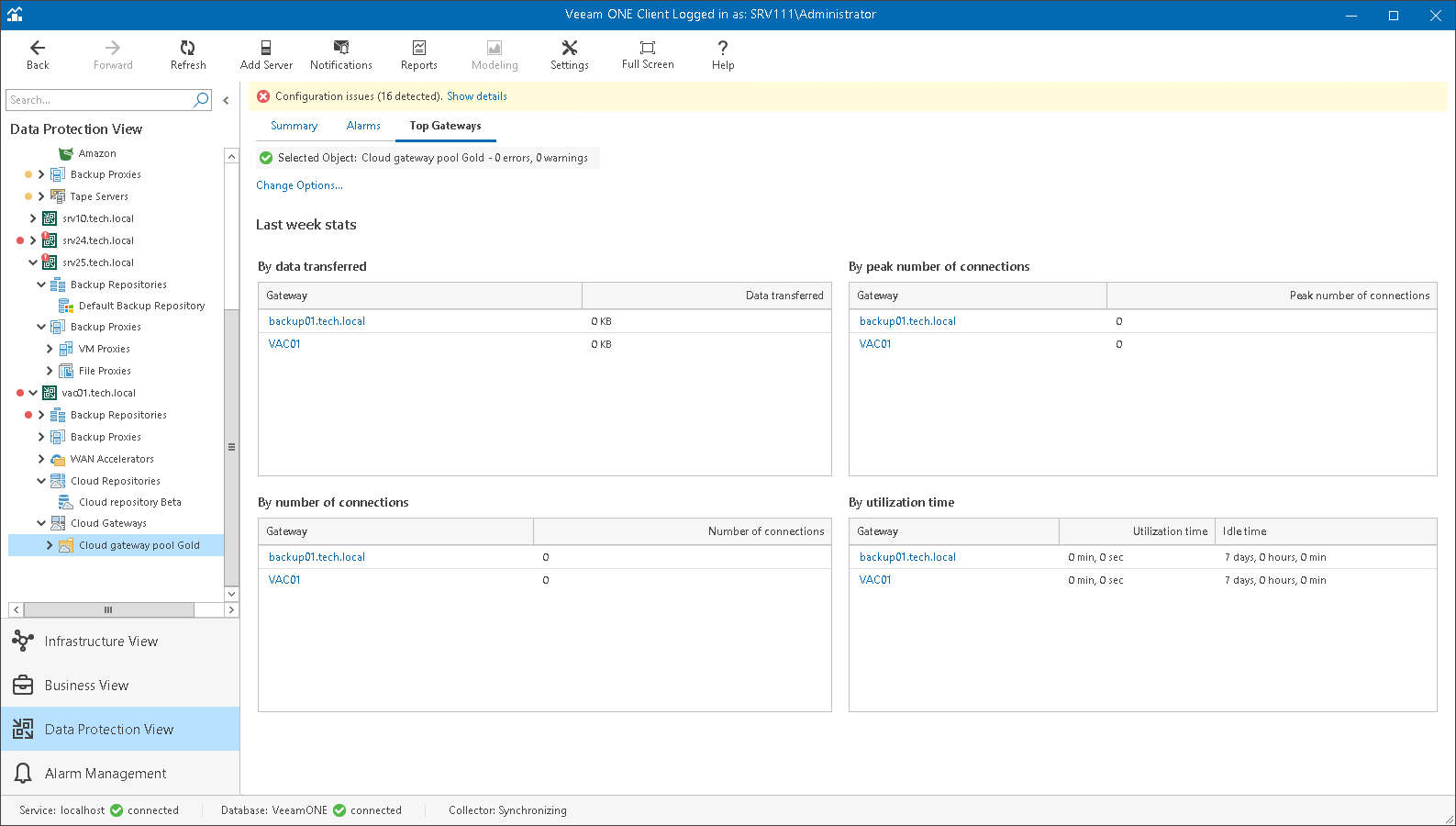Expand the VM Proxies node

pyautogui.click(x=50, y=349)
